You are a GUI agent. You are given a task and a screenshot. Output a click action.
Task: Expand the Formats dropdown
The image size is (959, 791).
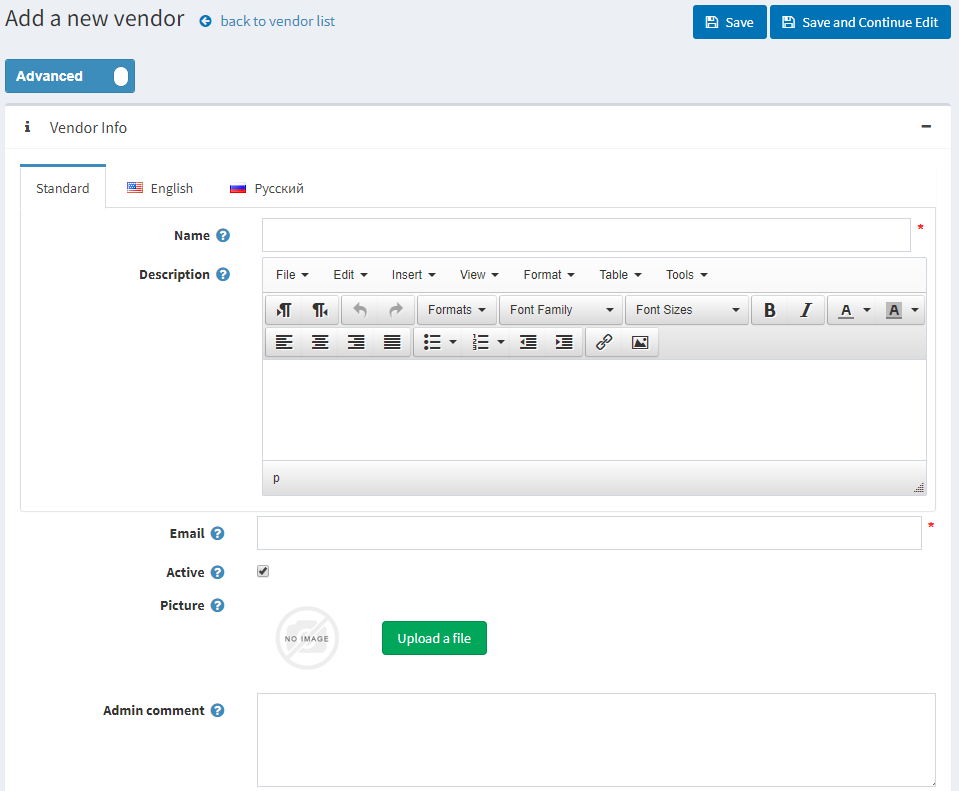457,310
